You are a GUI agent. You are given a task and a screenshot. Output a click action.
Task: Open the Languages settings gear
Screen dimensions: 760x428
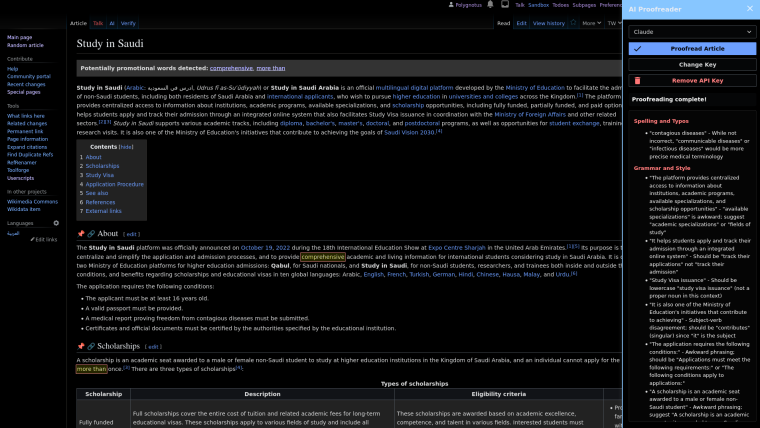click(56, 223)
